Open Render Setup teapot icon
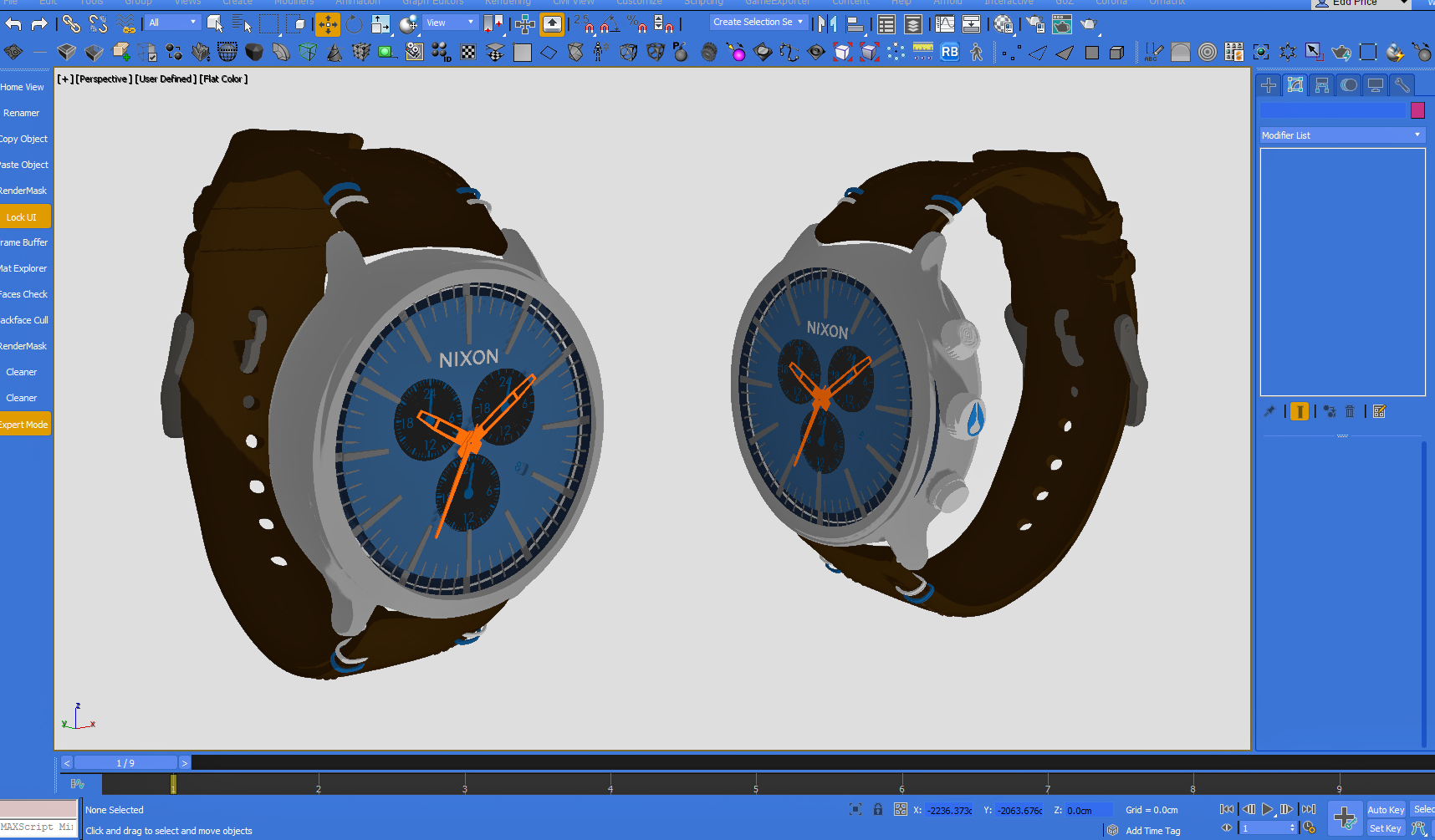Screen dimensions: 1435x840 [1035, 24]
